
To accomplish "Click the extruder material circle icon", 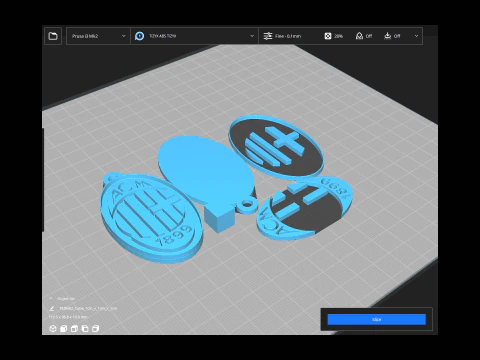I will pyautogui.click(x=140, y=36).
